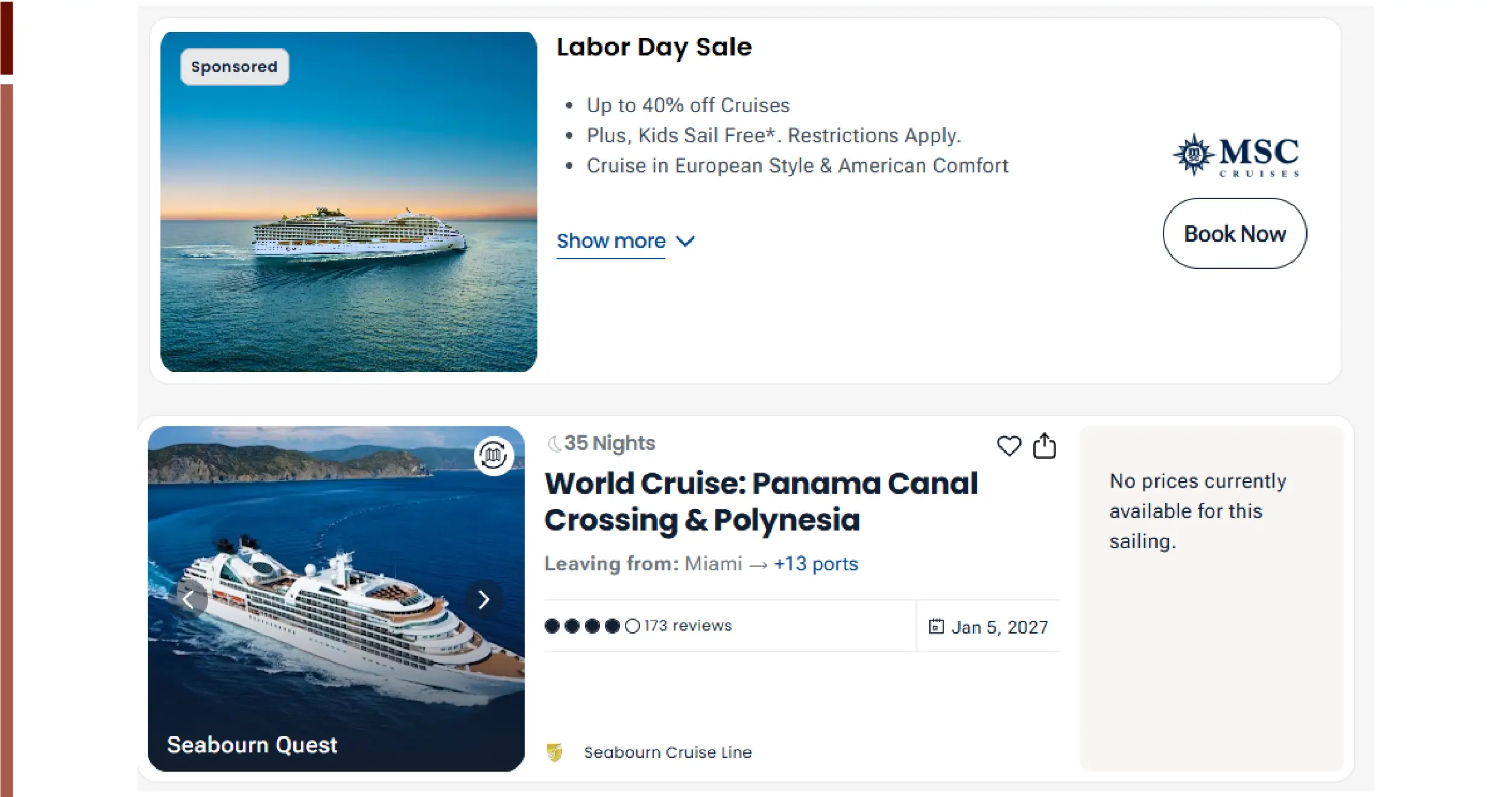Click the itinerary map icon on the ship photo
Image resolution: width=1512 pixels, height=797 pixels.
pos(492,456)
